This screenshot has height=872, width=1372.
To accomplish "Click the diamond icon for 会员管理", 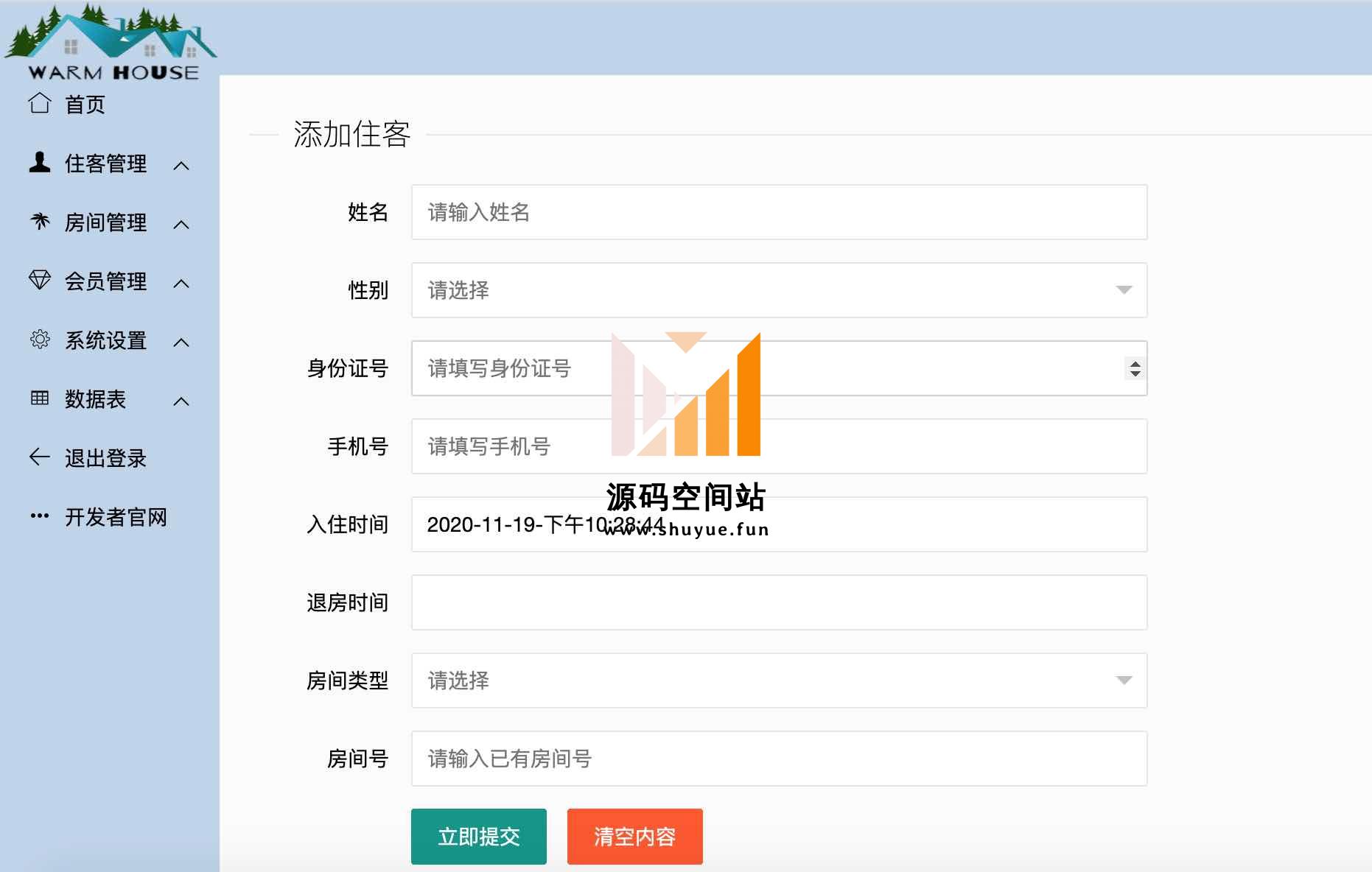I will 40,280.
